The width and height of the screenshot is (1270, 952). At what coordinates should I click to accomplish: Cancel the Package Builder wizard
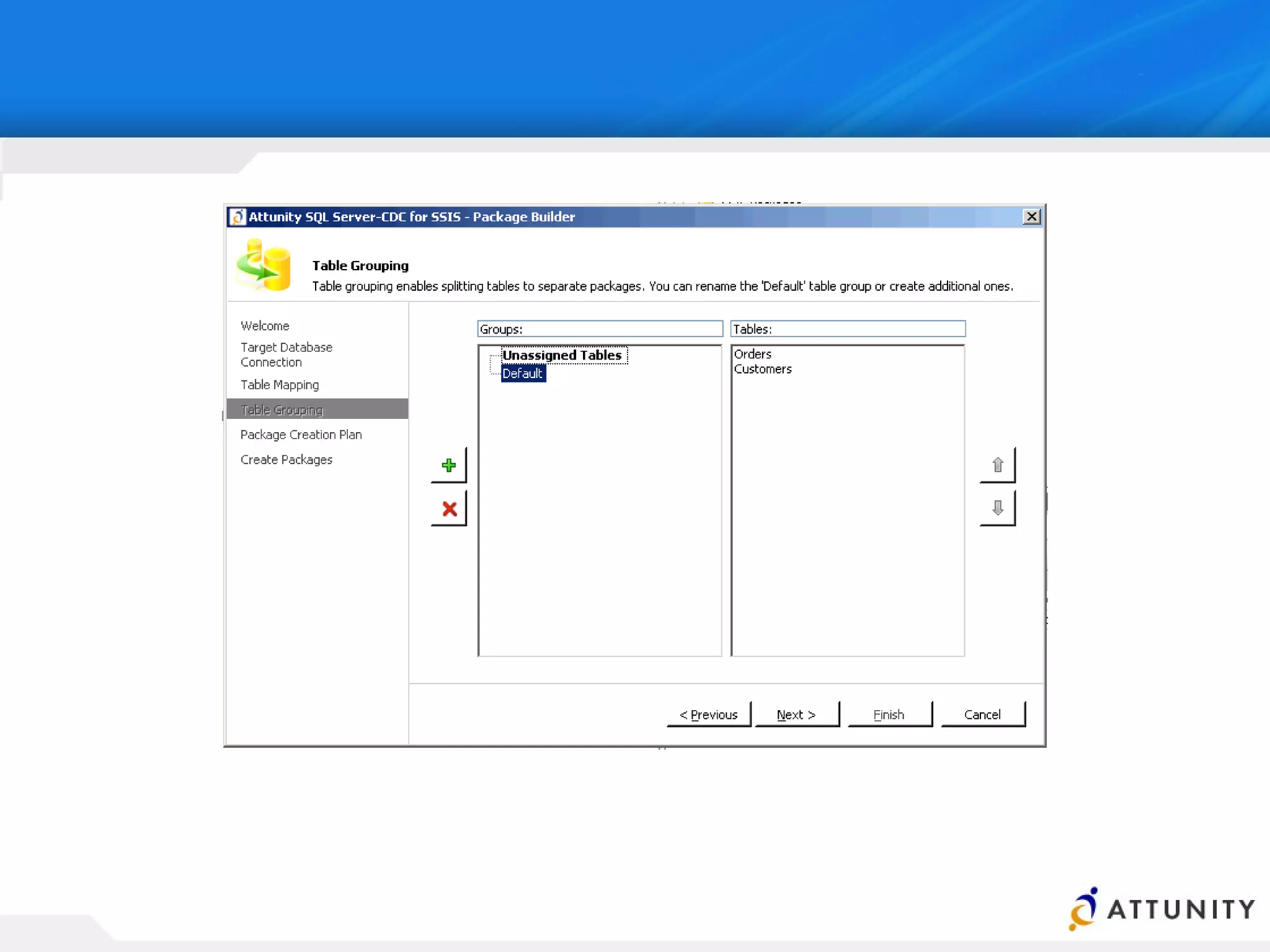[x=982, y=715]
